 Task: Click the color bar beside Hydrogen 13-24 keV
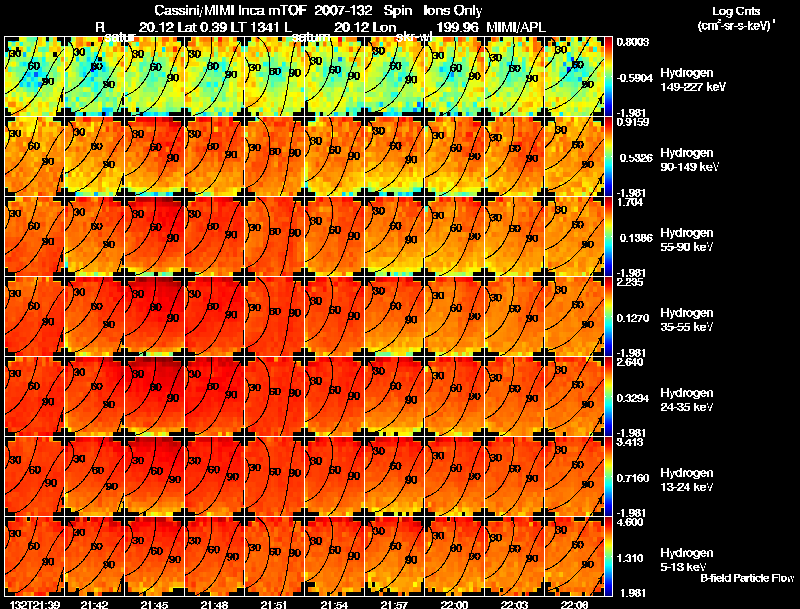pyautogui.click(x=608, y=476)
